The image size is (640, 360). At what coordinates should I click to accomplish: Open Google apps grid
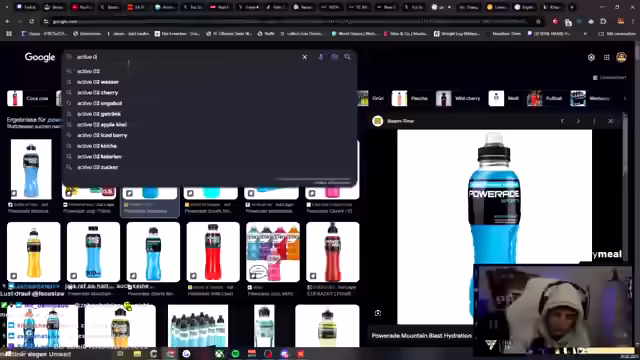coord(607,58)
